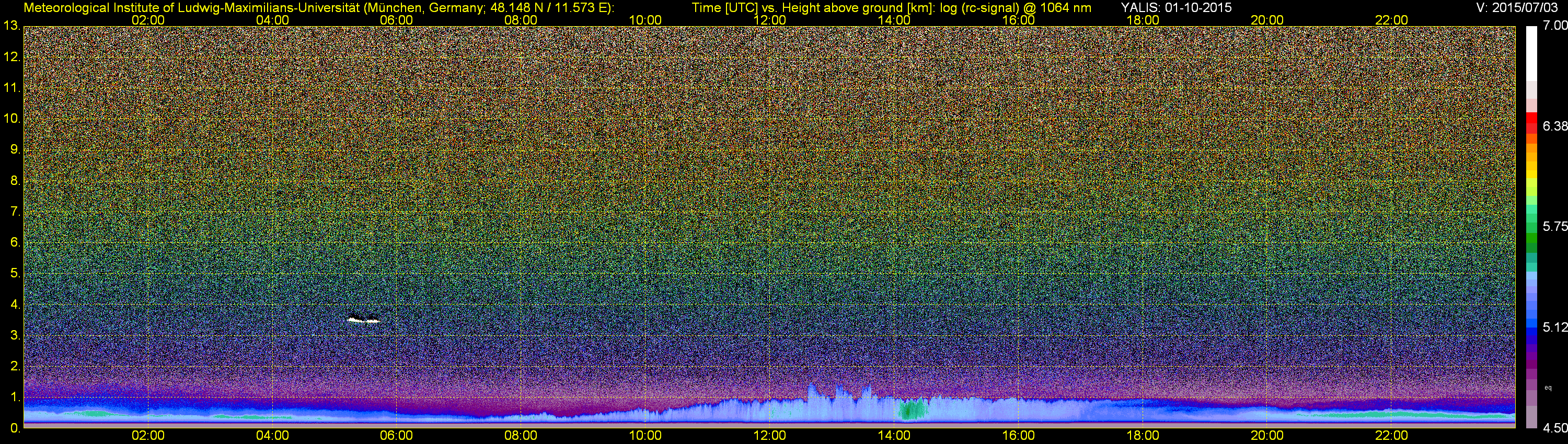Pick the 4 km height axis label

(15, 305)
